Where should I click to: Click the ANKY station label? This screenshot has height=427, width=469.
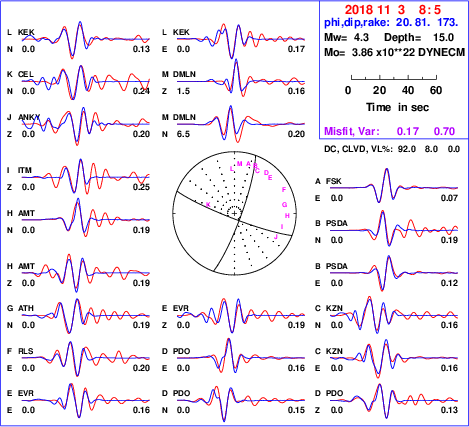coord(29,117)
